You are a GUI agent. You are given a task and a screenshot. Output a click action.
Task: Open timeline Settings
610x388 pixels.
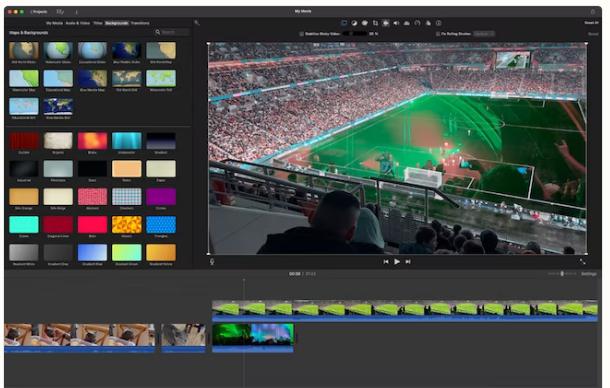coord(589,274)
